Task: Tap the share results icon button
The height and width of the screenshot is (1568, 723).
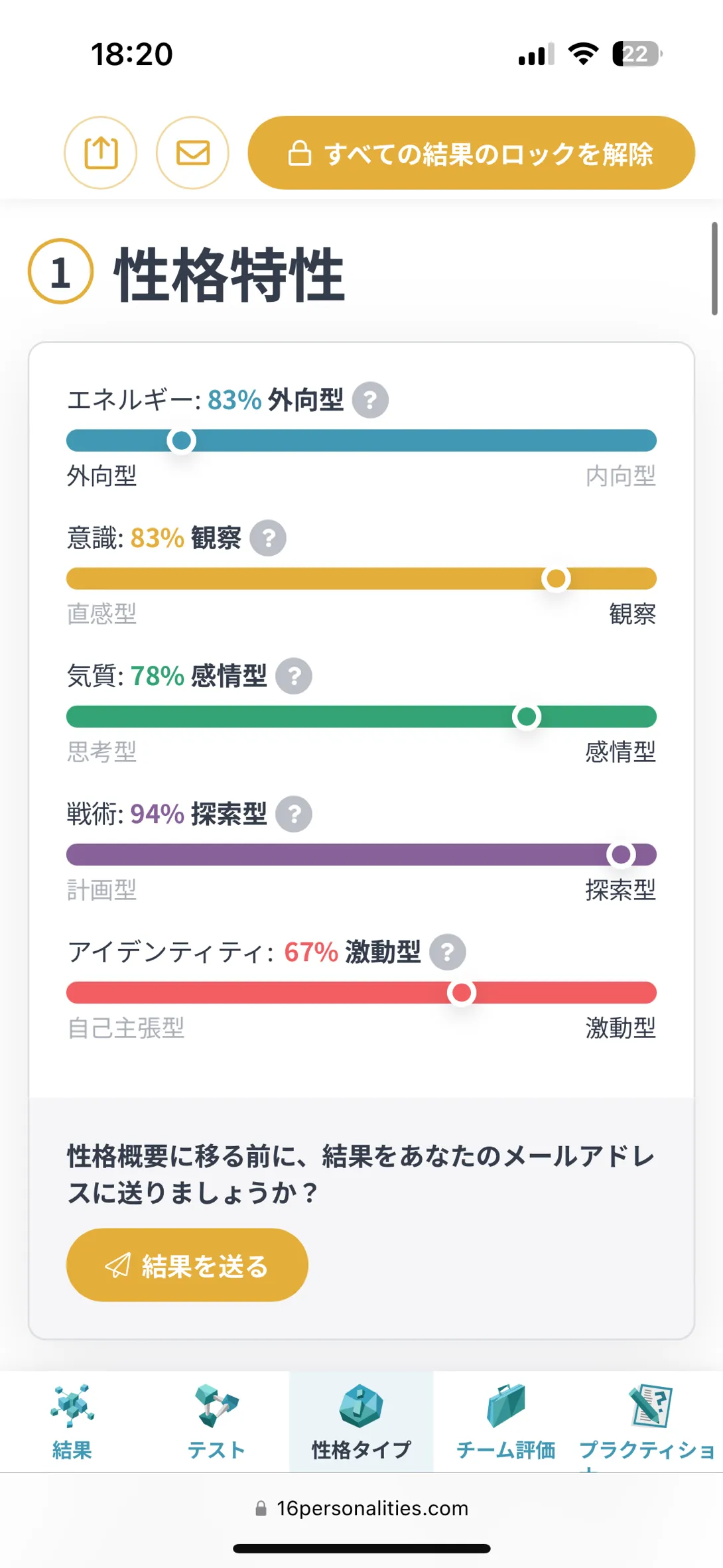Action: 101,153
